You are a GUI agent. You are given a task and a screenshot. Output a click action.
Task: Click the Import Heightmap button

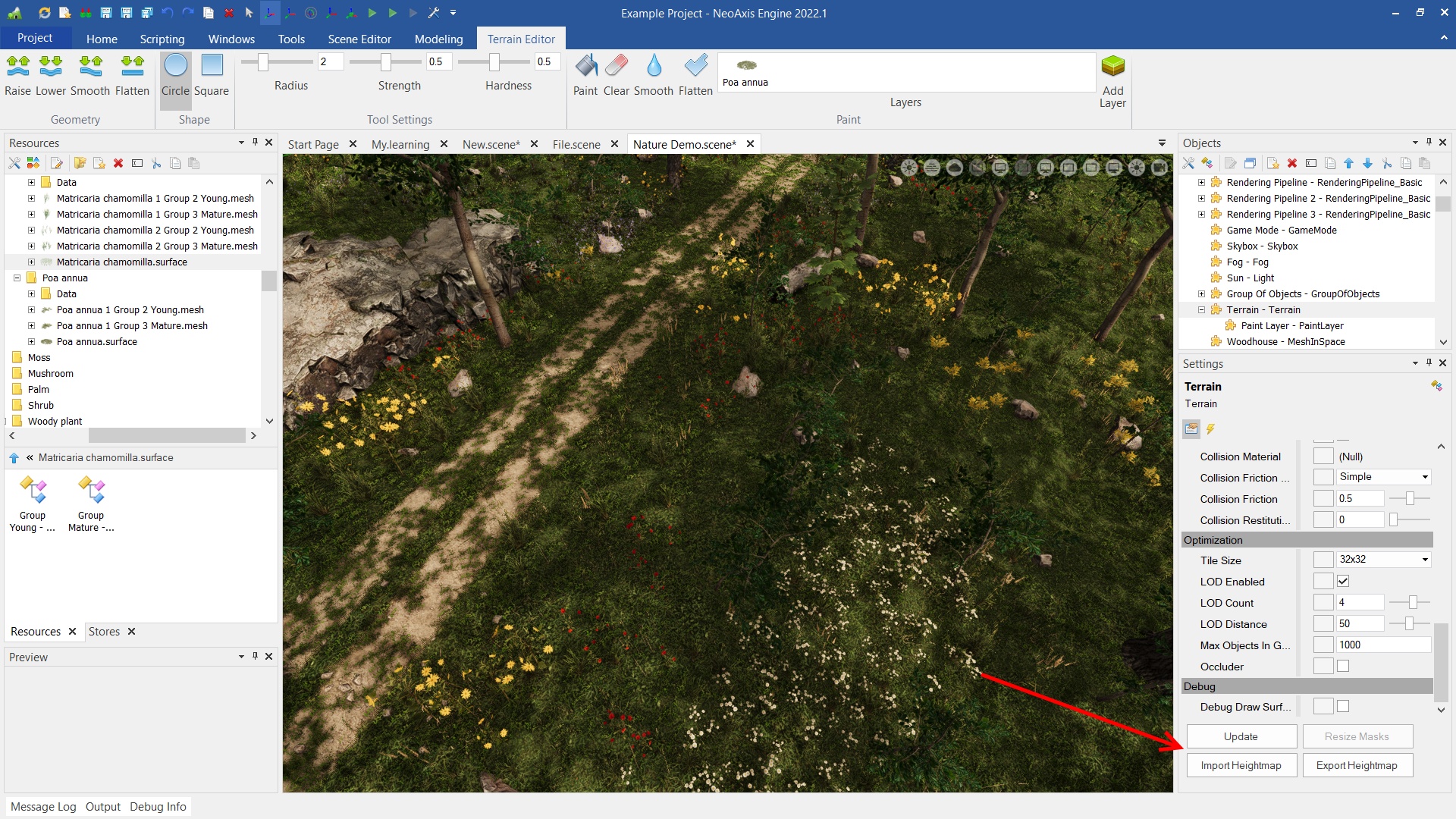point(1241,765)
